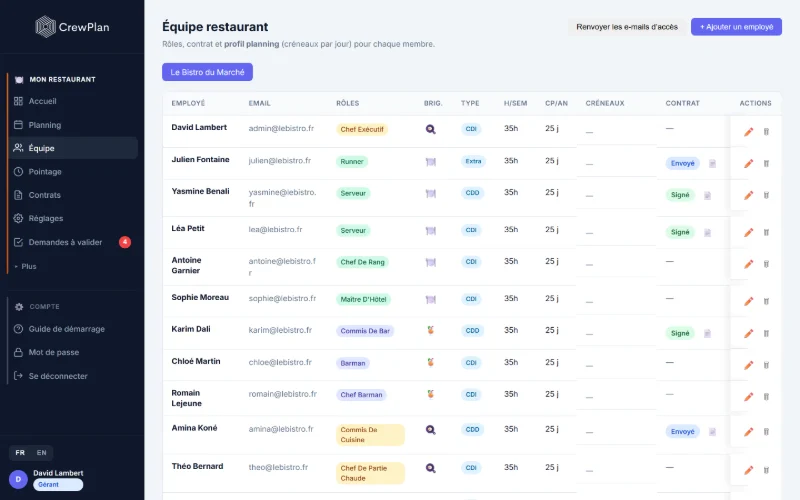Click Signé status for Yasmine Benali
This screenshot has width=800, height=500.
tap(680, 195)
